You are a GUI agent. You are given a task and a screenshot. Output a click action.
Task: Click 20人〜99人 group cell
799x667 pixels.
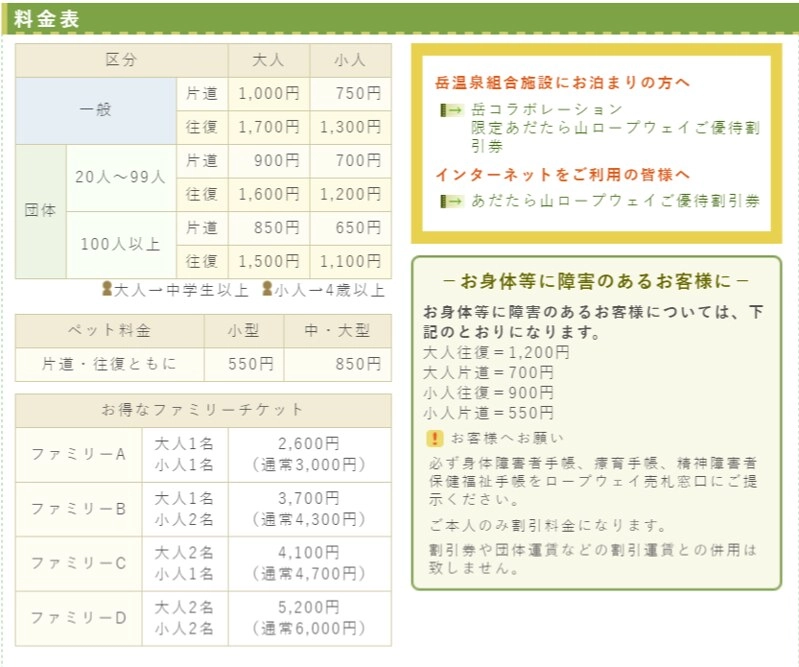coord(121,178)
